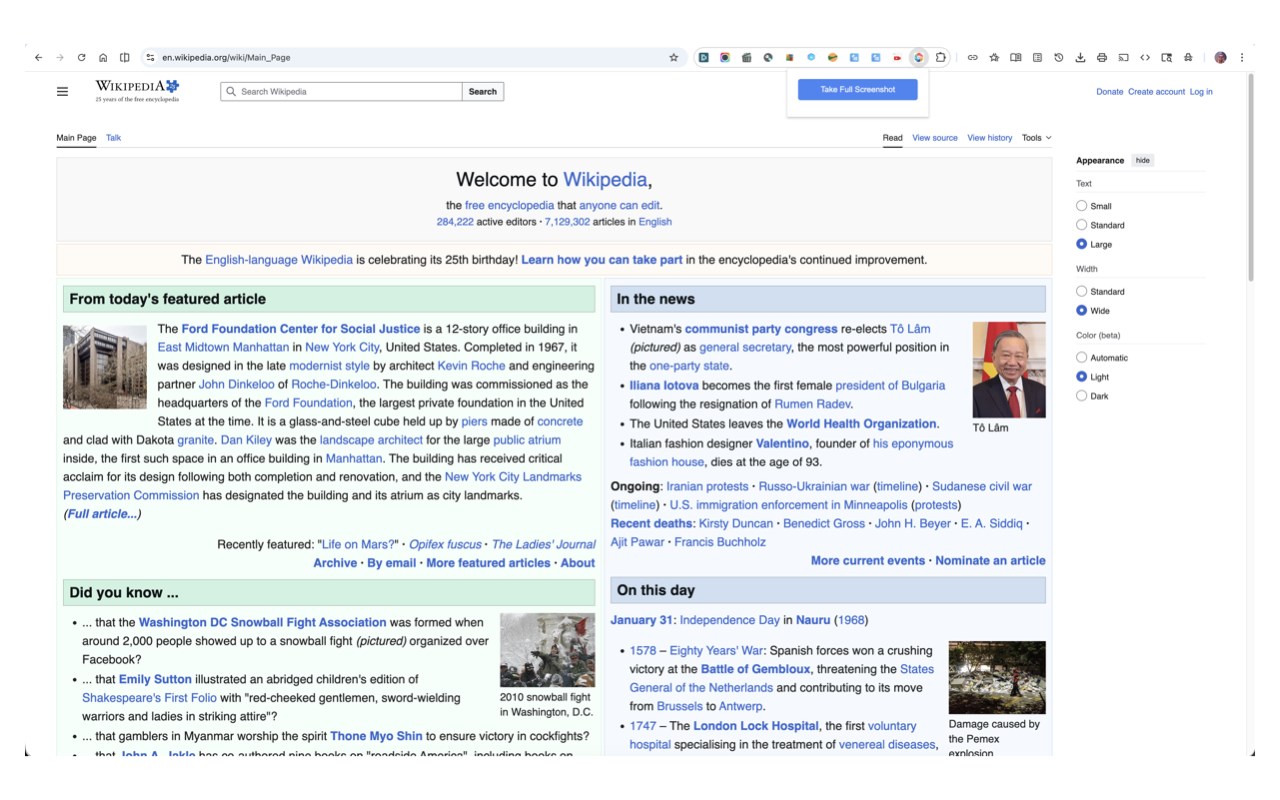The image size is (1280, 800).
Task: Click the Create account link
Action: 1156,92
